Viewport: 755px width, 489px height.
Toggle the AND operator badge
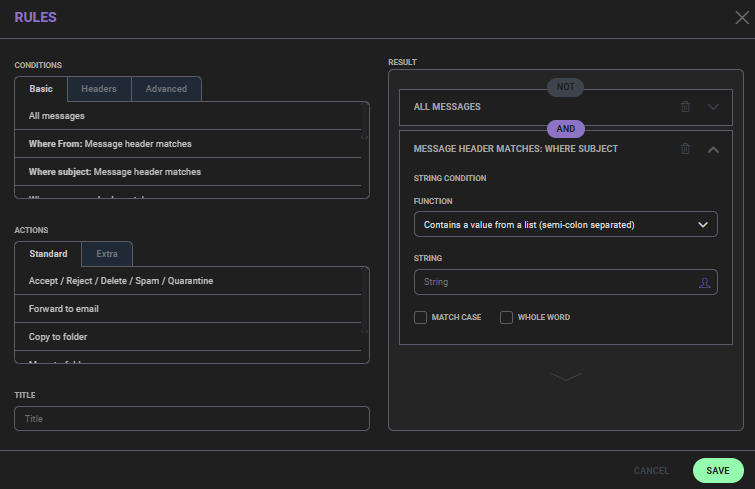(565, 129)
